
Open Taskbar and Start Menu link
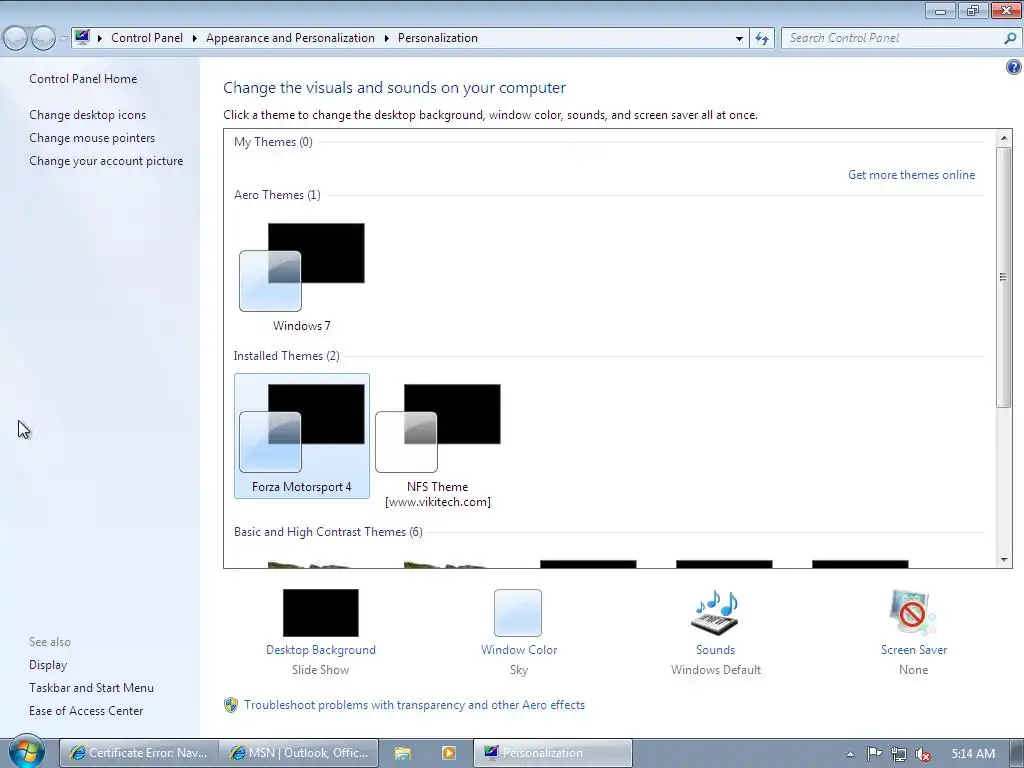91,688
